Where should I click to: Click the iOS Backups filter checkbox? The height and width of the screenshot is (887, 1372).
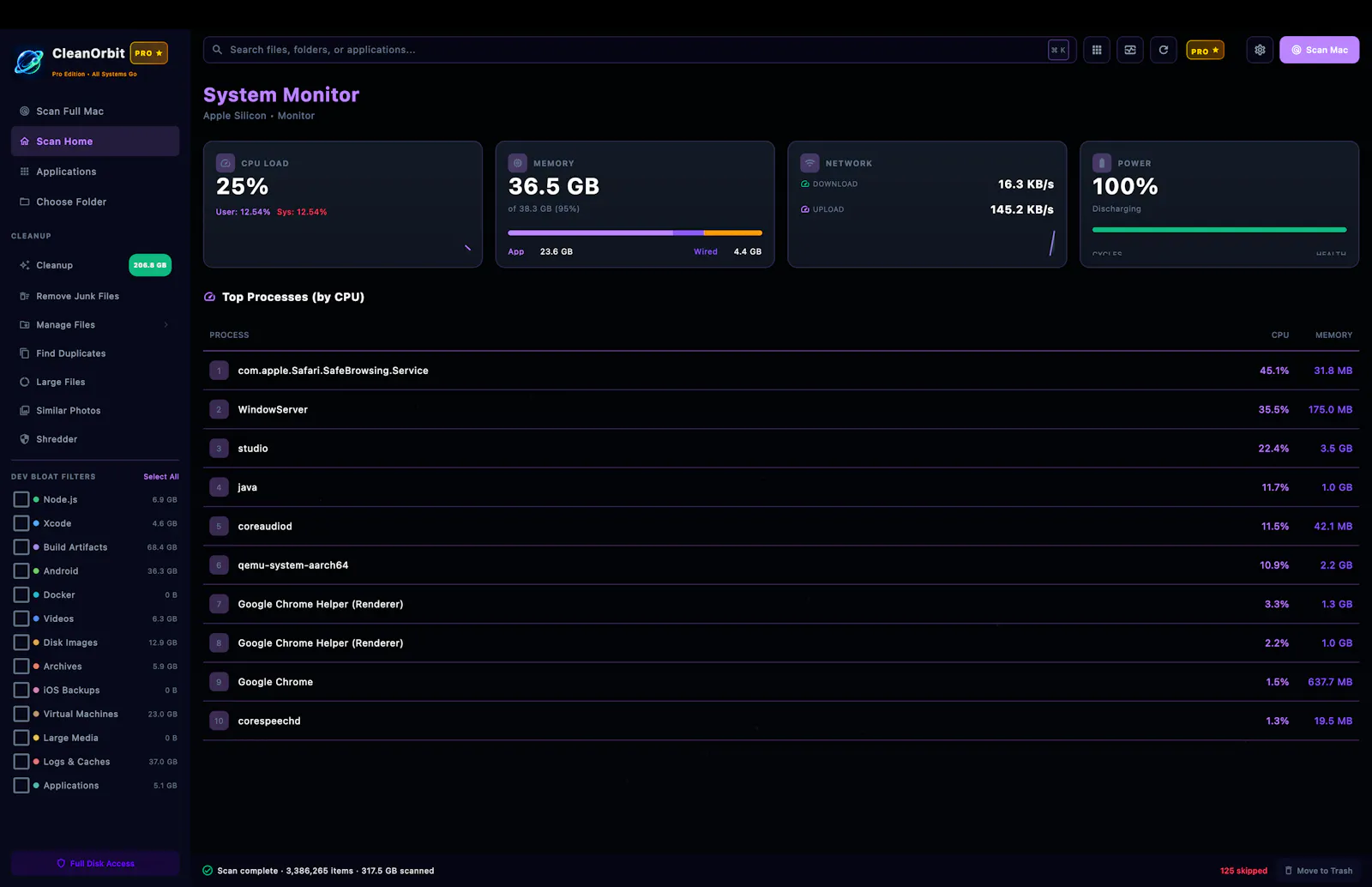(21, 690)
